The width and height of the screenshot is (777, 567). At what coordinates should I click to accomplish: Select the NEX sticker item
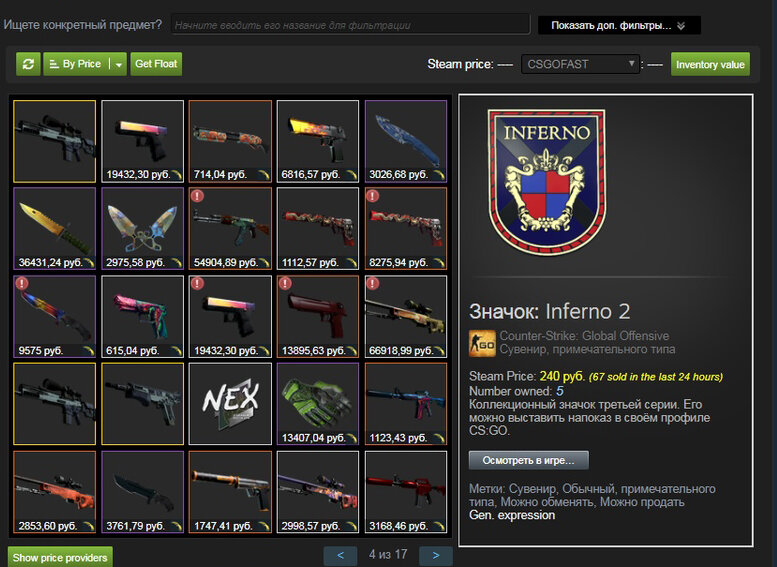[x=230, y=404]
